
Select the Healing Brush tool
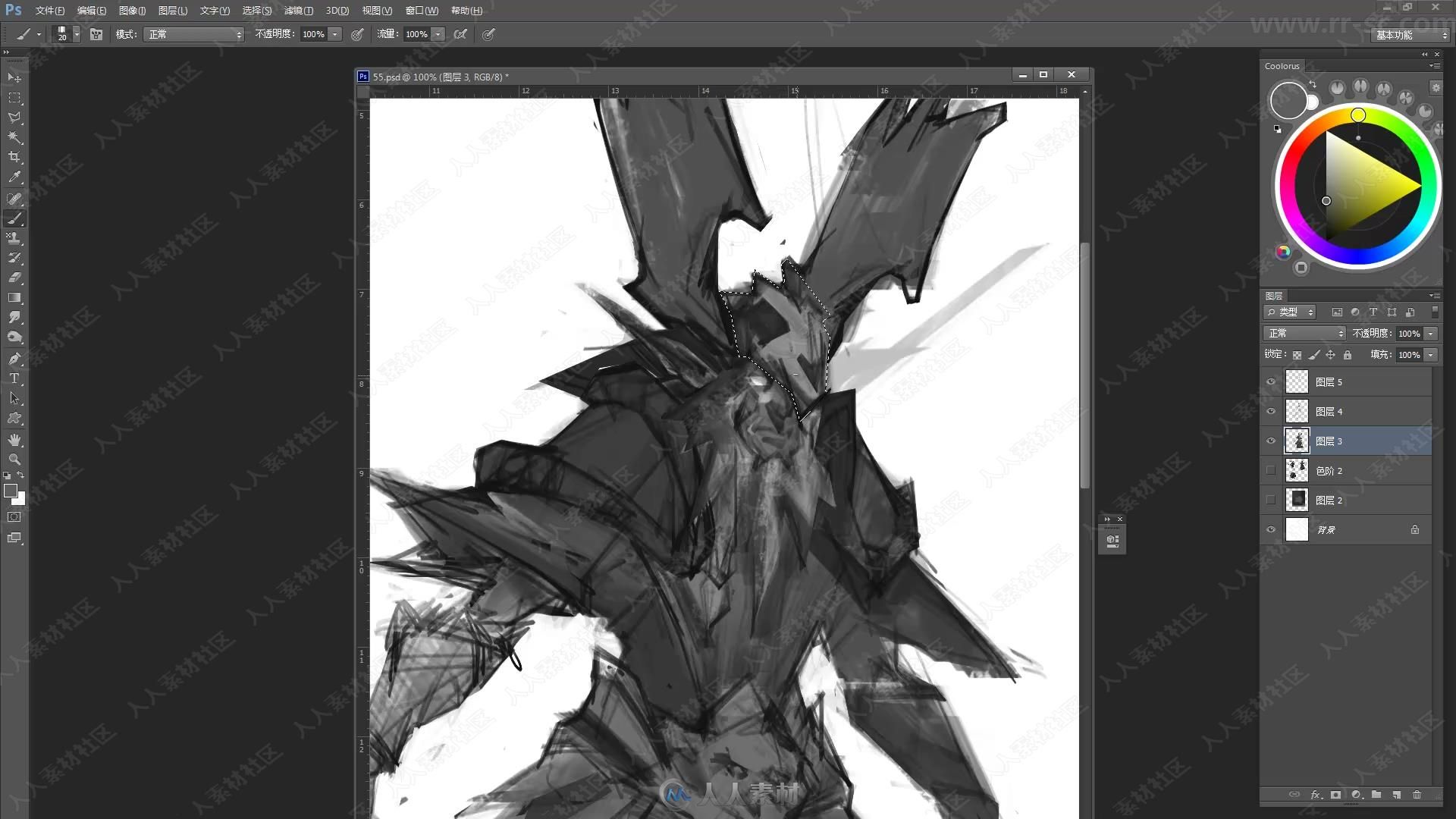point(14,199)
